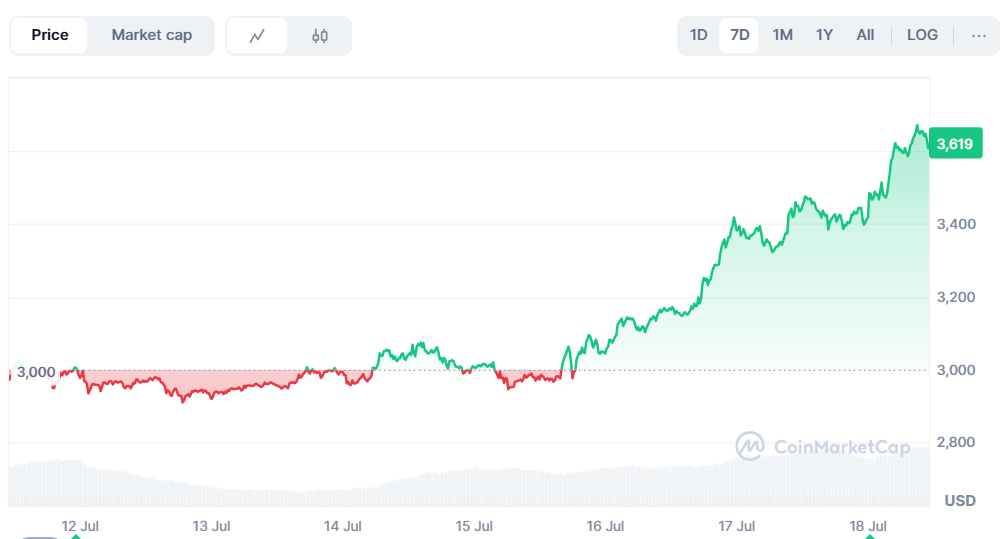
Task: Open the three-dot more options menu
Action: pyautogui.click(x=978, y=35)
